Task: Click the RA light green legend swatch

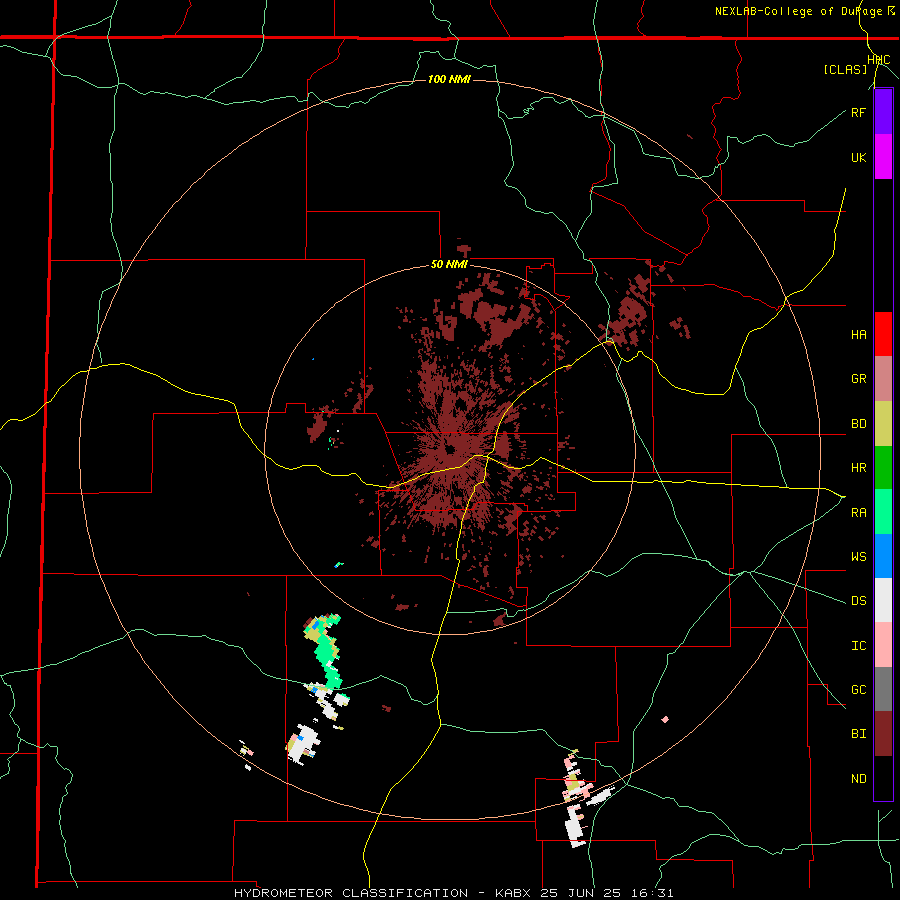Action: [x=883, y=512]
